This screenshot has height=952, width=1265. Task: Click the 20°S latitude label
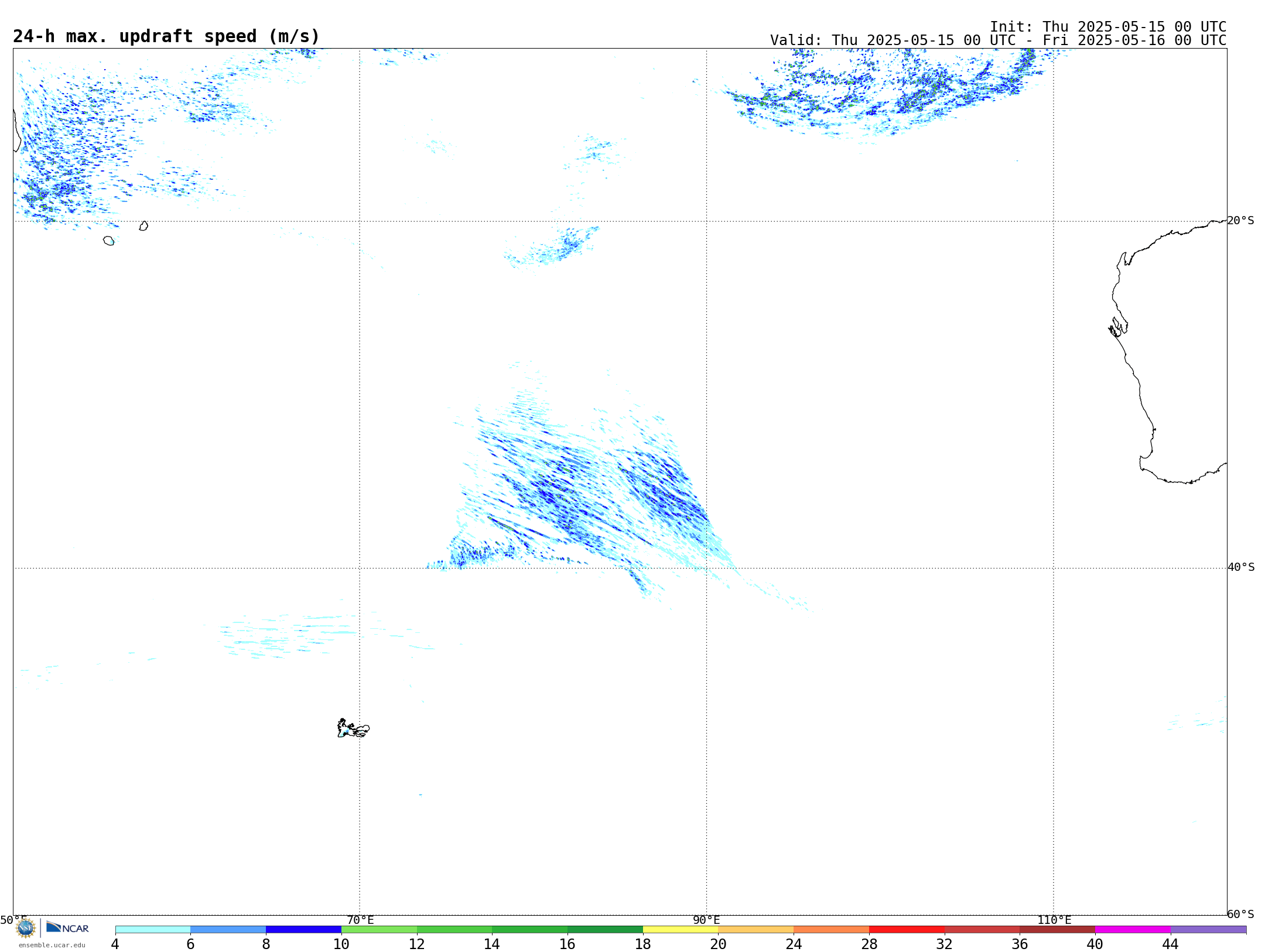(1241, 221)
